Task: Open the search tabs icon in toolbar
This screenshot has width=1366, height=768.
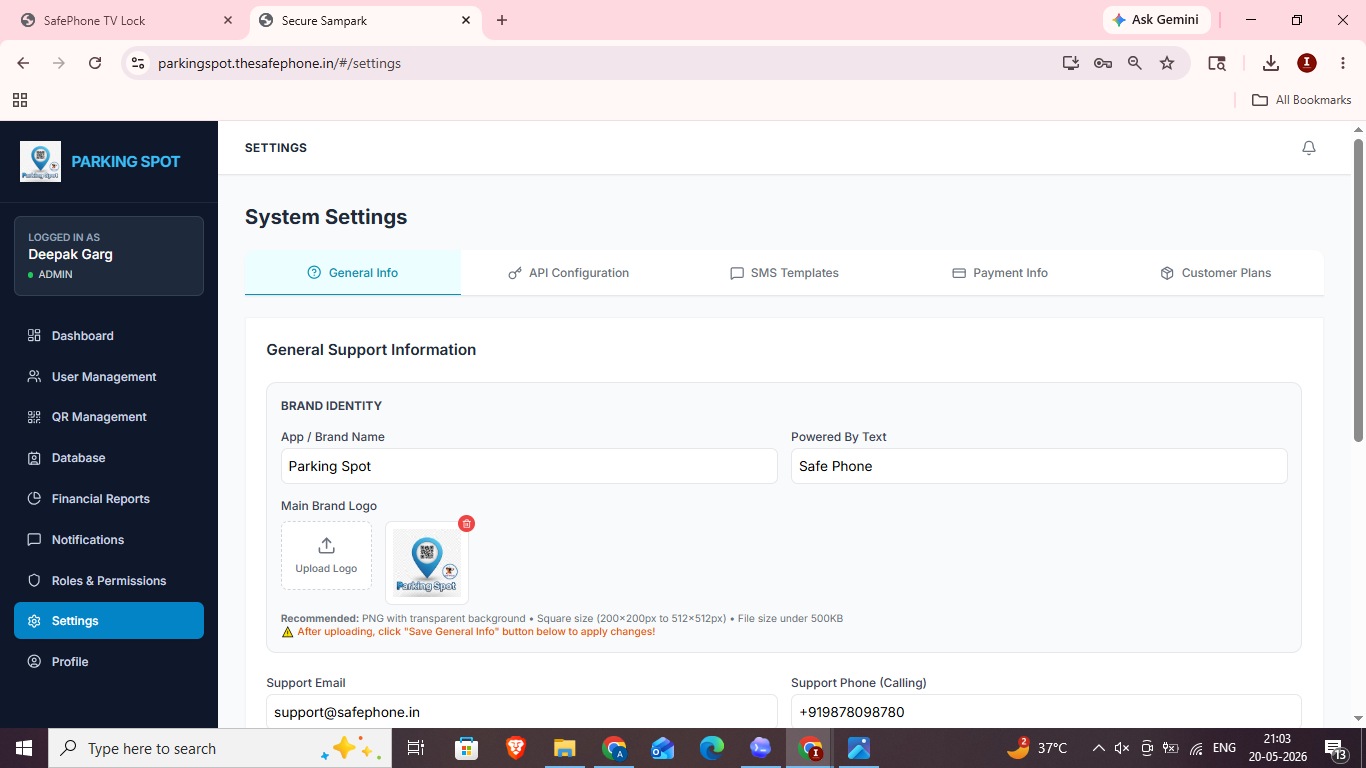Action: point(1217,63)
